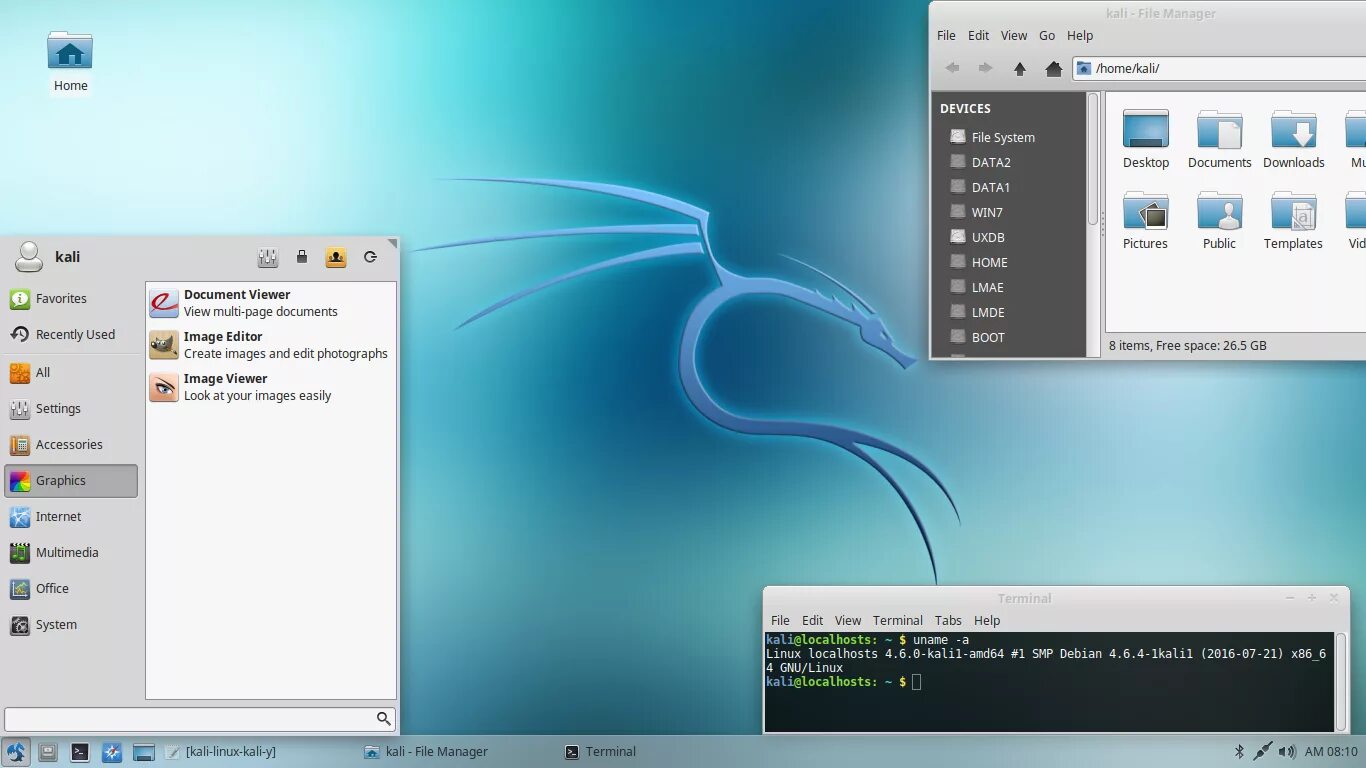Click the Back arrow in File Manager
Image resolution: width=1366 pixels, height=768 pixels.
click(952, 68)
